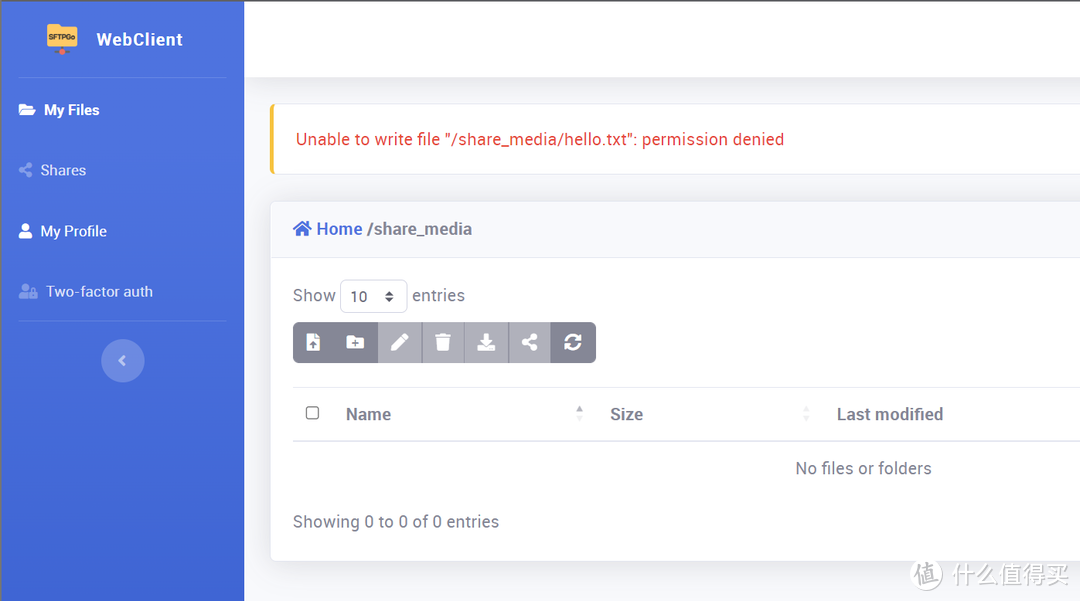The height and width of the screenshot is (601, 1080).
Task: Click the home house icon in the breadcrumb
Action: [x=301, y=228]
